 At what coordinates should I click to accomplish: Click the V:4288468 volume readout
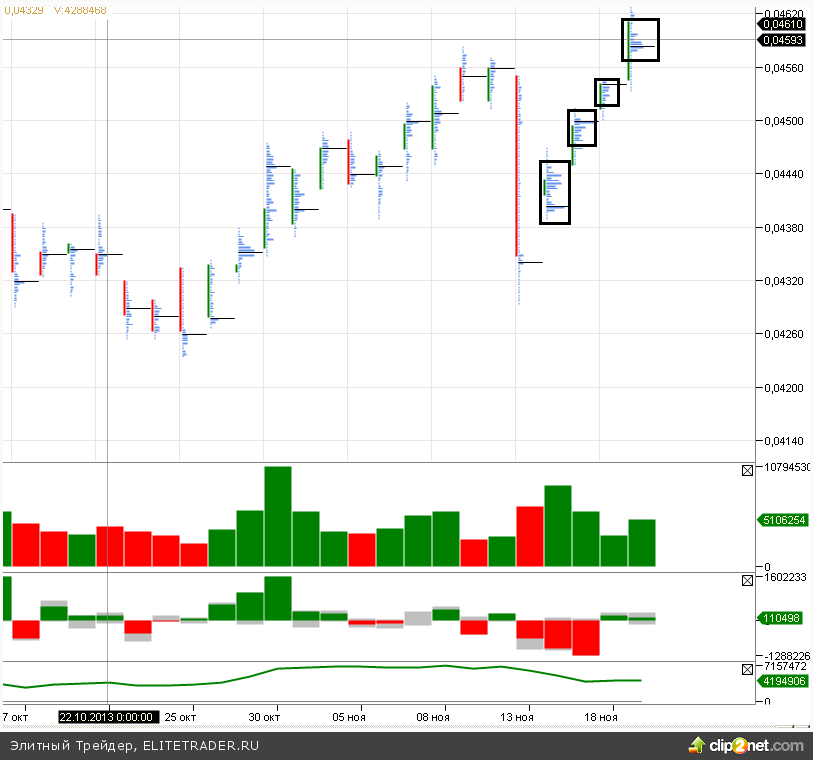coord(80,10)
